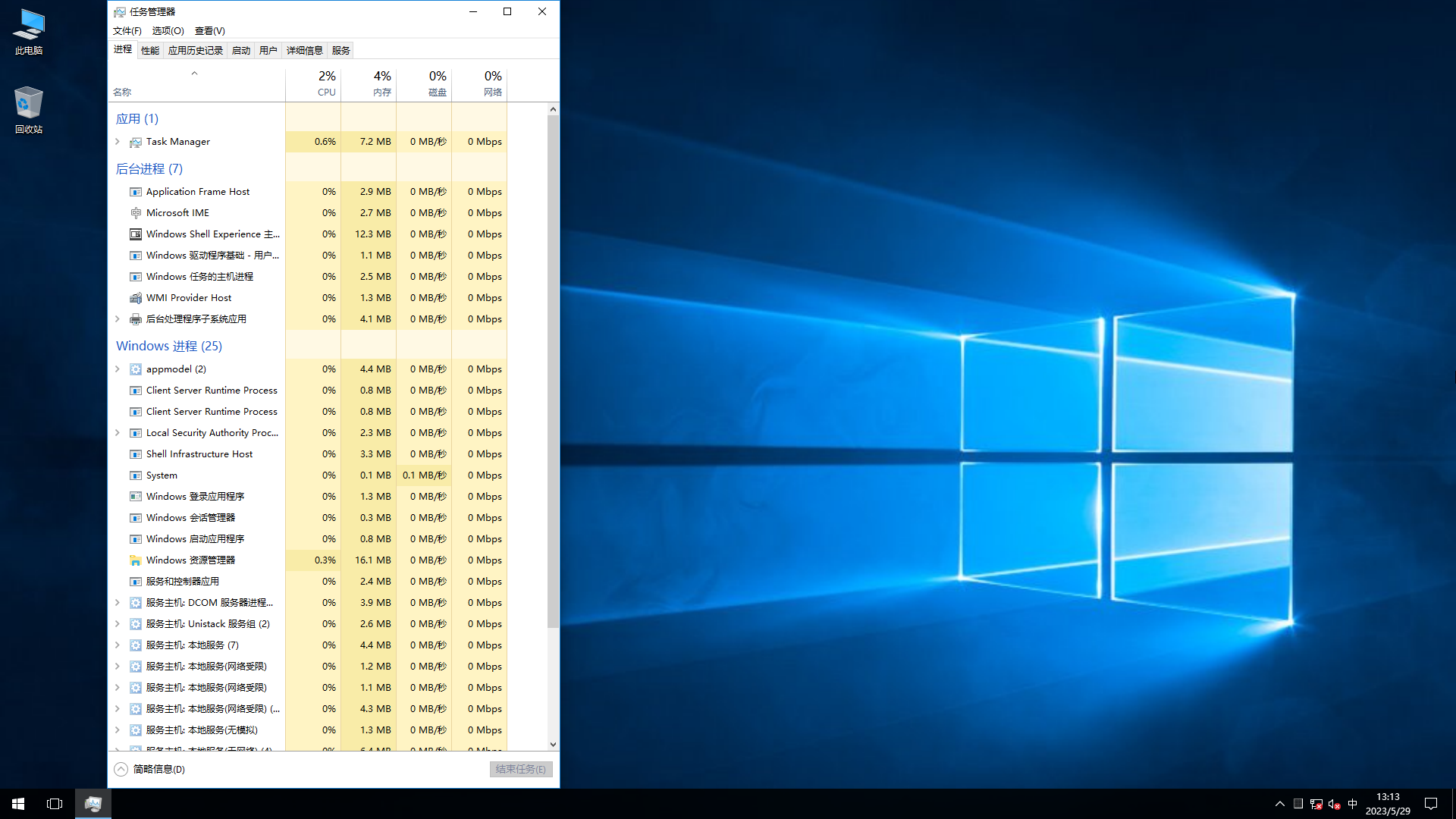Click the Task Manager process icon

136,142
